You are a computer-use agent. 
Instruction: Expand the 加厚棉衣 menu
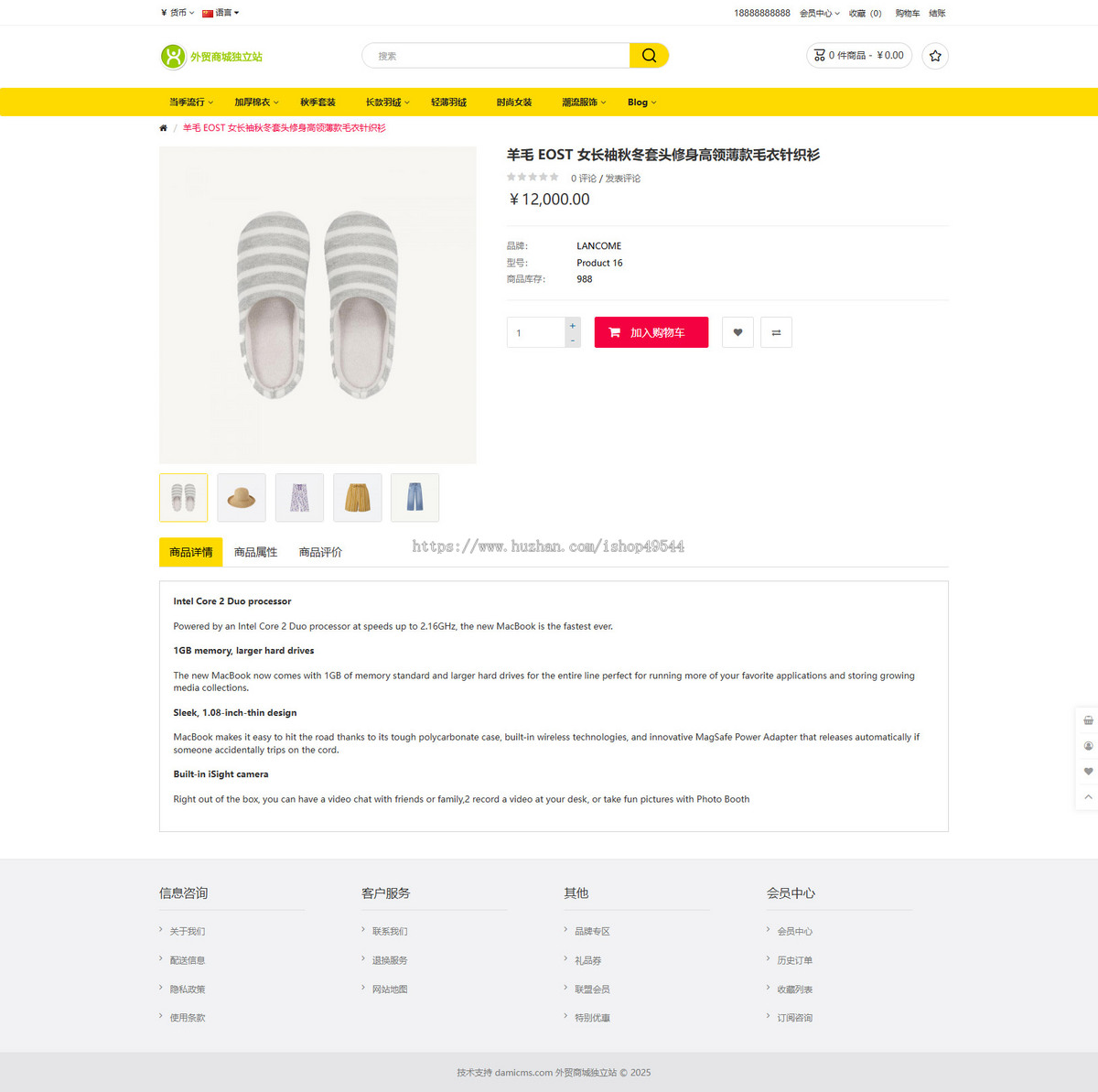pos(256,103)
